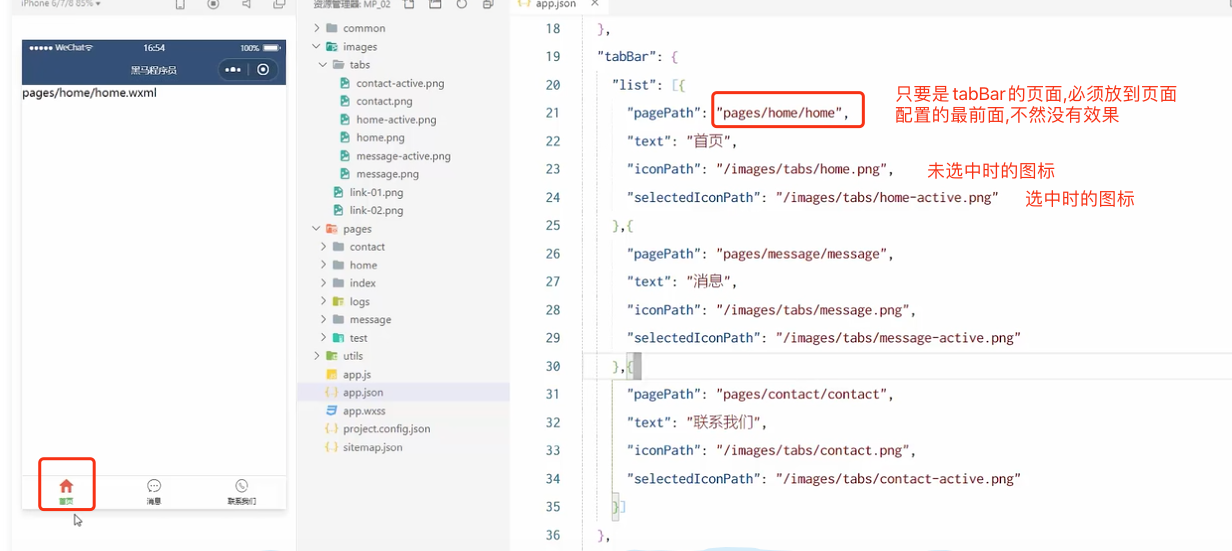Click the "联系我们" text value on line 32
The image size is (1232, 551).
tap(726, 422)
